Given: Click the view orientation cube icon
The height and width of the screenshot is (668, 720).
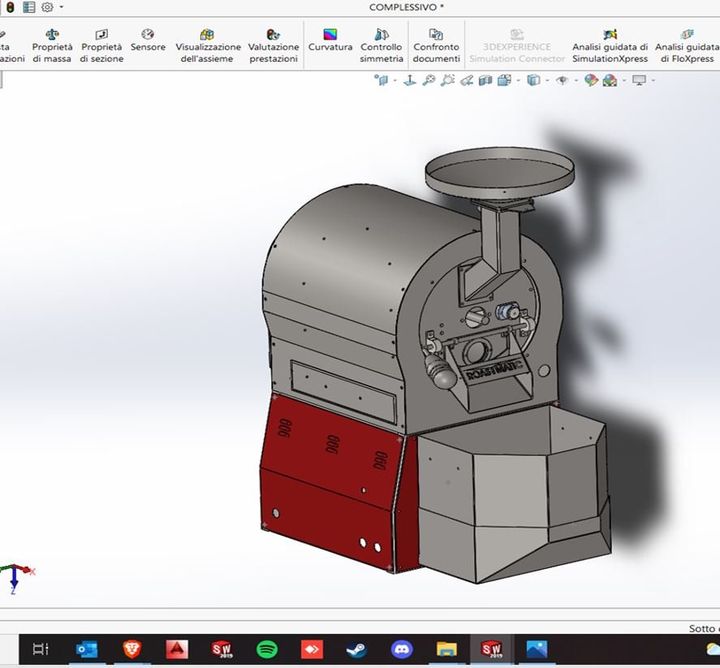Looking at the screenshot, I should click(x=505, y=80).
